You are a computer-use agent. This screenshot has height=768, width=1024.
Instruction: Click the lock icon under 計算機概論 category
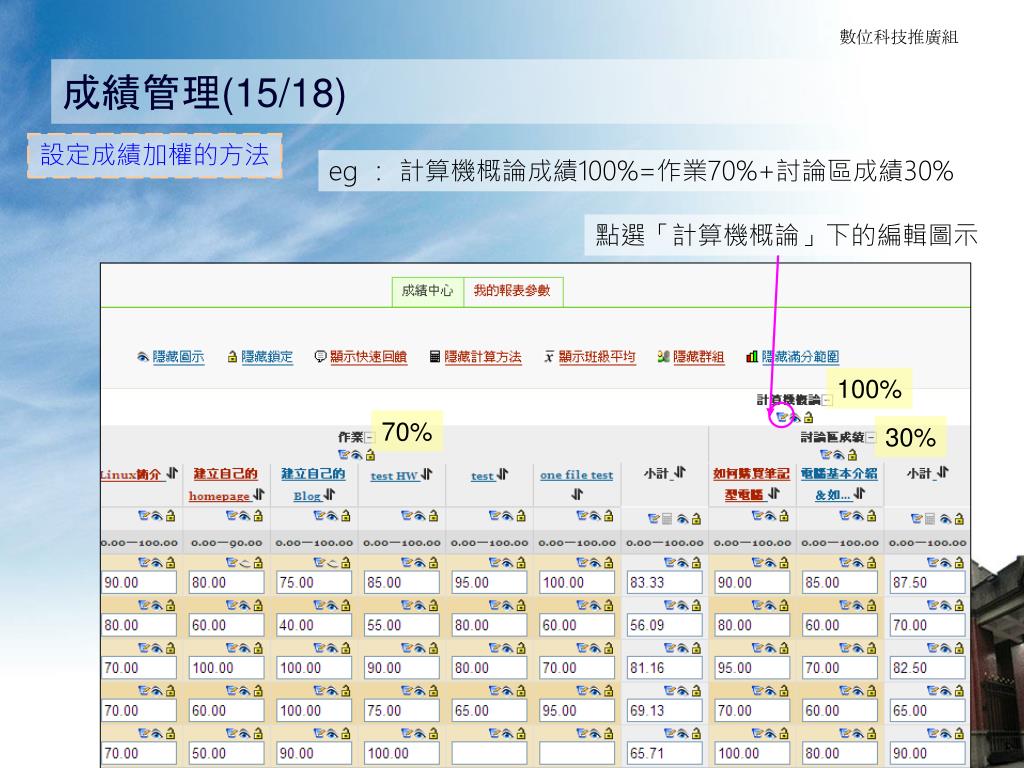808,417
